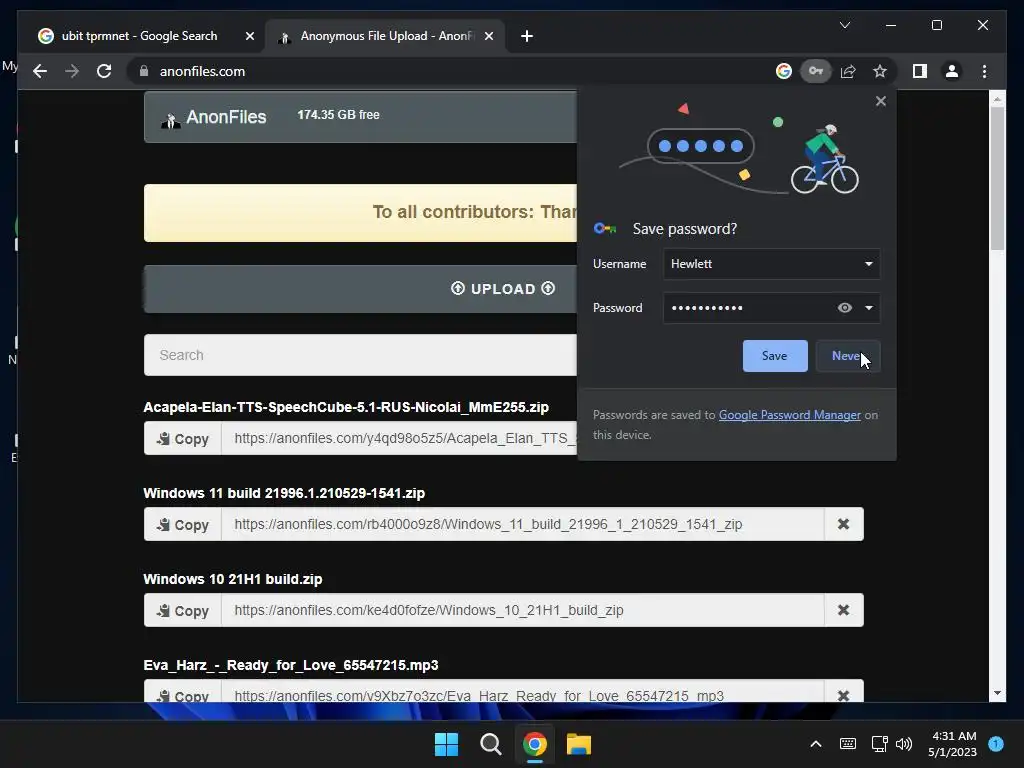Select the Anonymous File Upload tab
This screenshot has height=768, width=1024.
[383, 36]
